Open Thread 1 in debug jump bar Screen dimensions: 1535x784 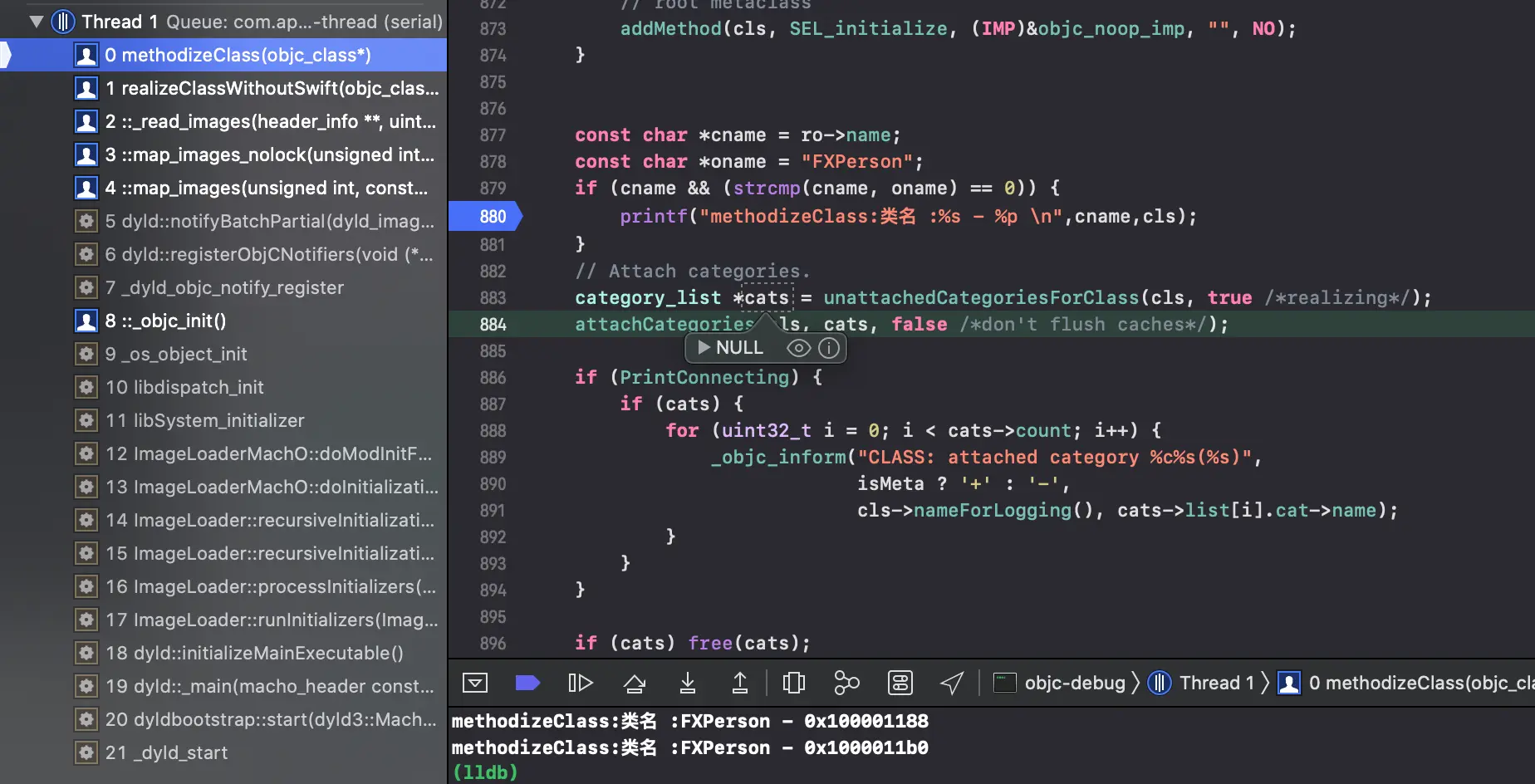(x=1201, y=683)
